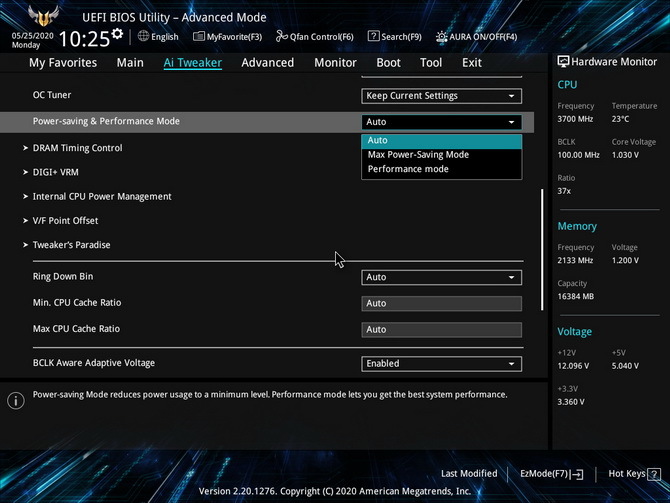Click the +12V reading 12.096 V
Screen dimensions: 670x503
[573, 366]
